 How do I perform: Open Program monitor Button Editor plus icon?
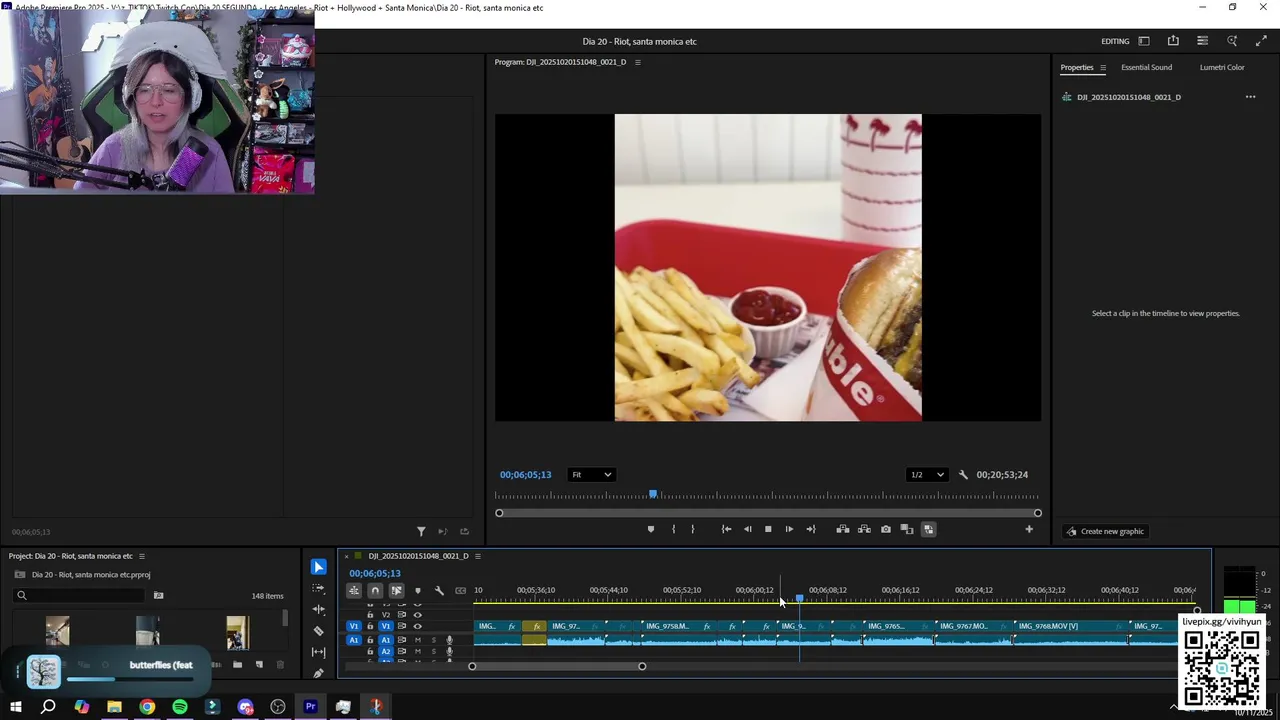click(x=1029, y=529)
